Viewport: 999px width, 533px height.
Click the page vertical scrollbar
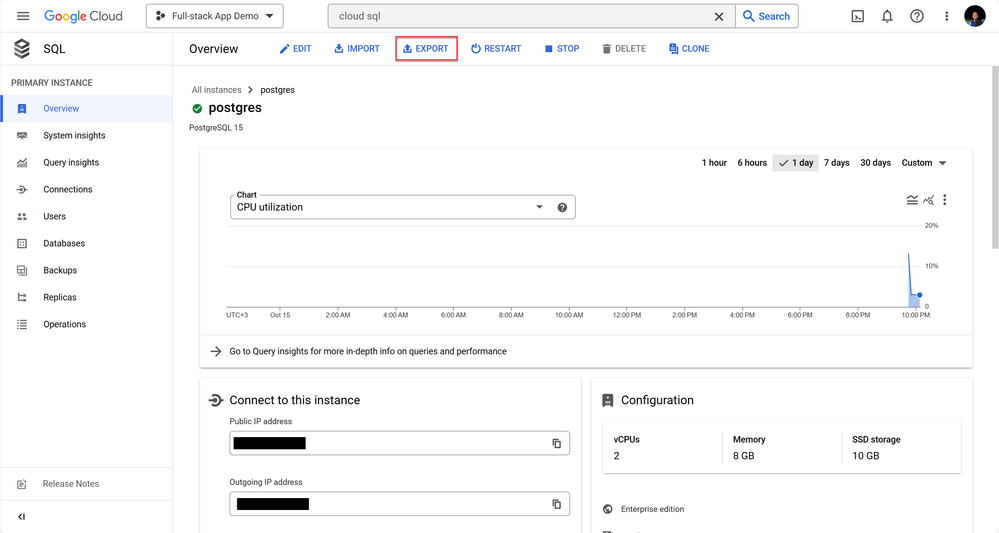(995, 157)
